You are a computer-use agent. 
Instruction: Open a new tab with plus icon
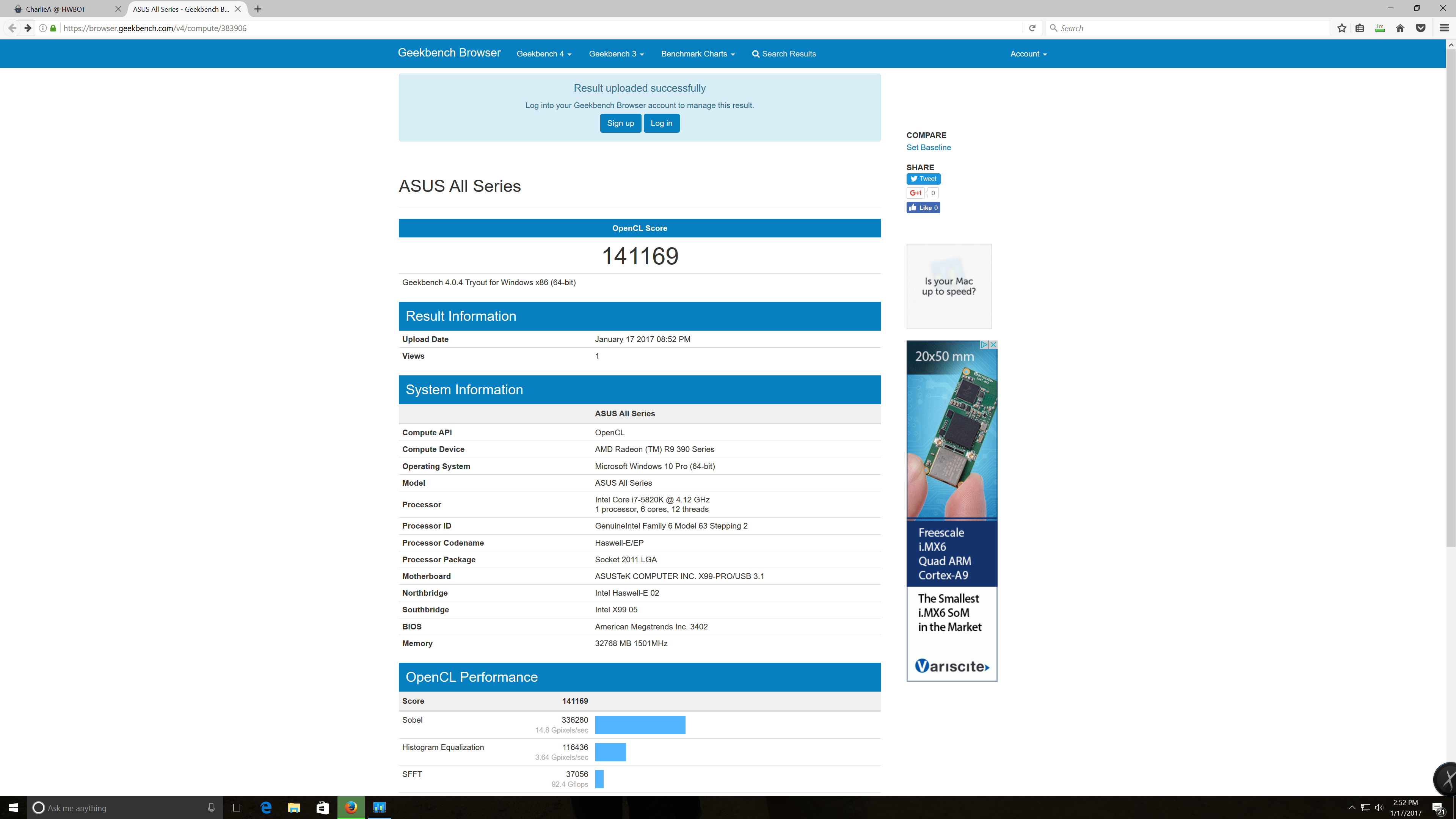point(258,9)
